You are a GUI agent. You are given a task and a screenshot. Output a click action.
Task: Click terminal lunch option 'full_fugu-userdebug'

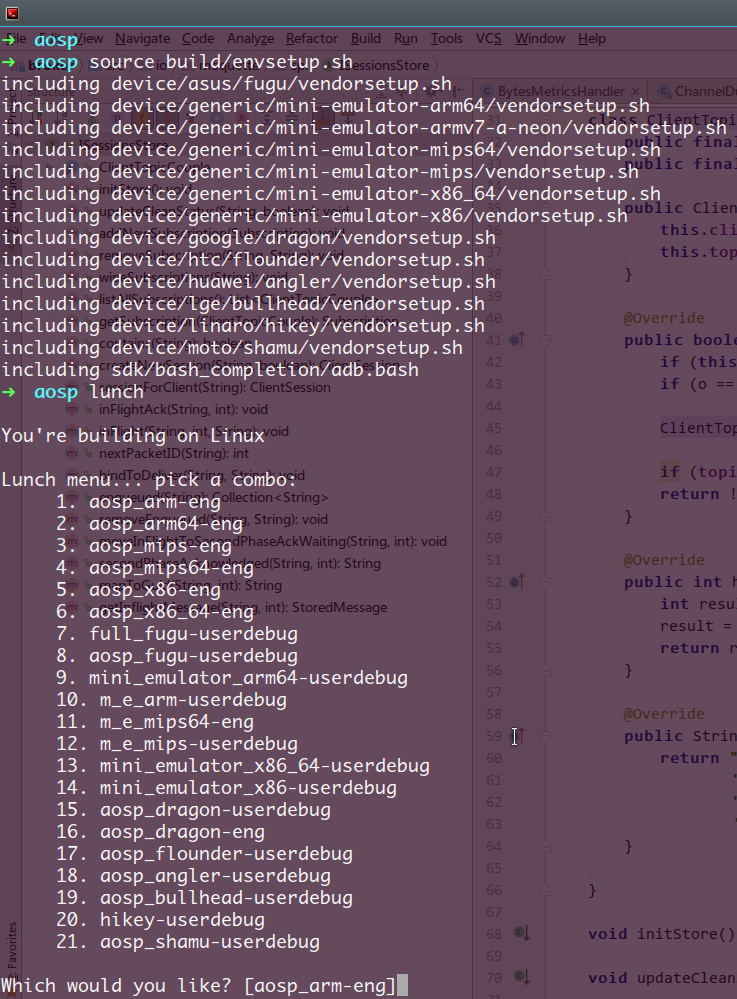point(193,634)
